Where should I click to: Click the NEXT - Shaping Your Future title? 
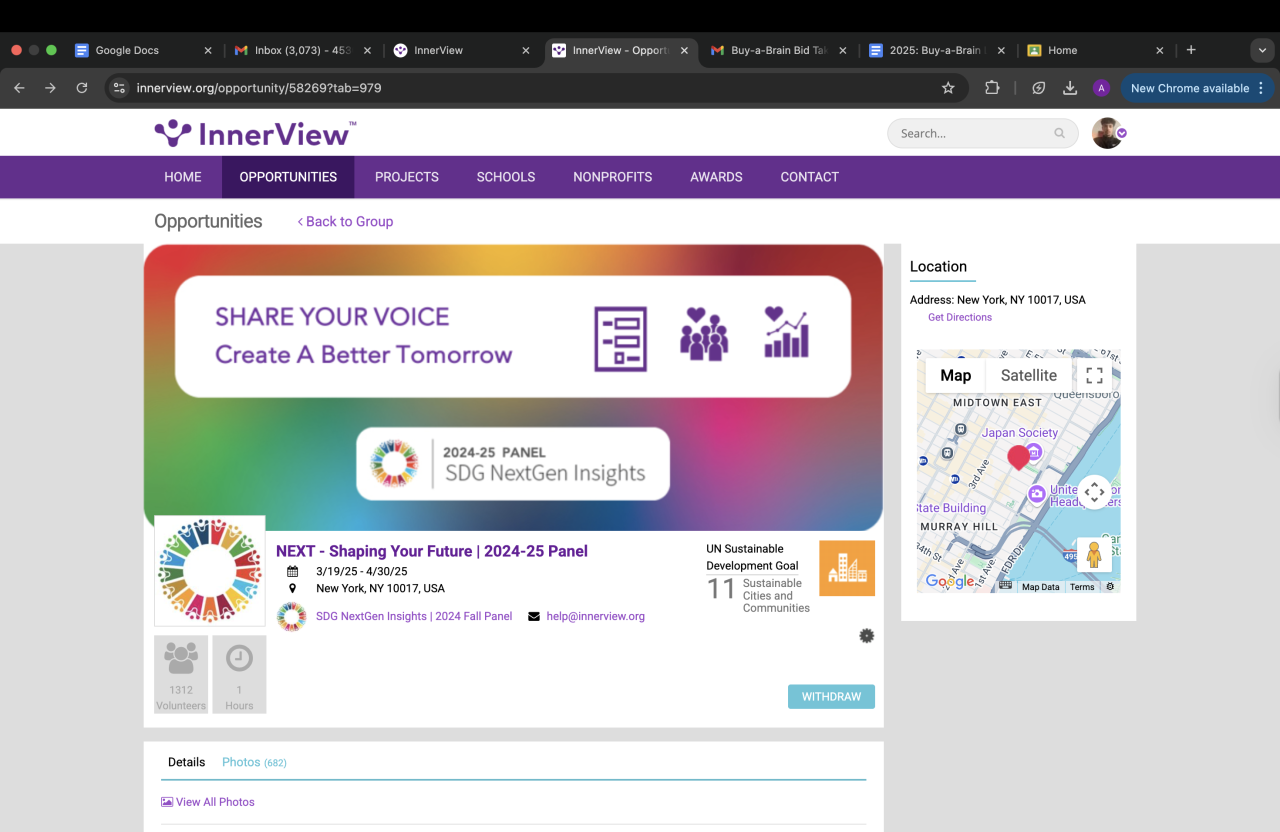coord(432,551)
